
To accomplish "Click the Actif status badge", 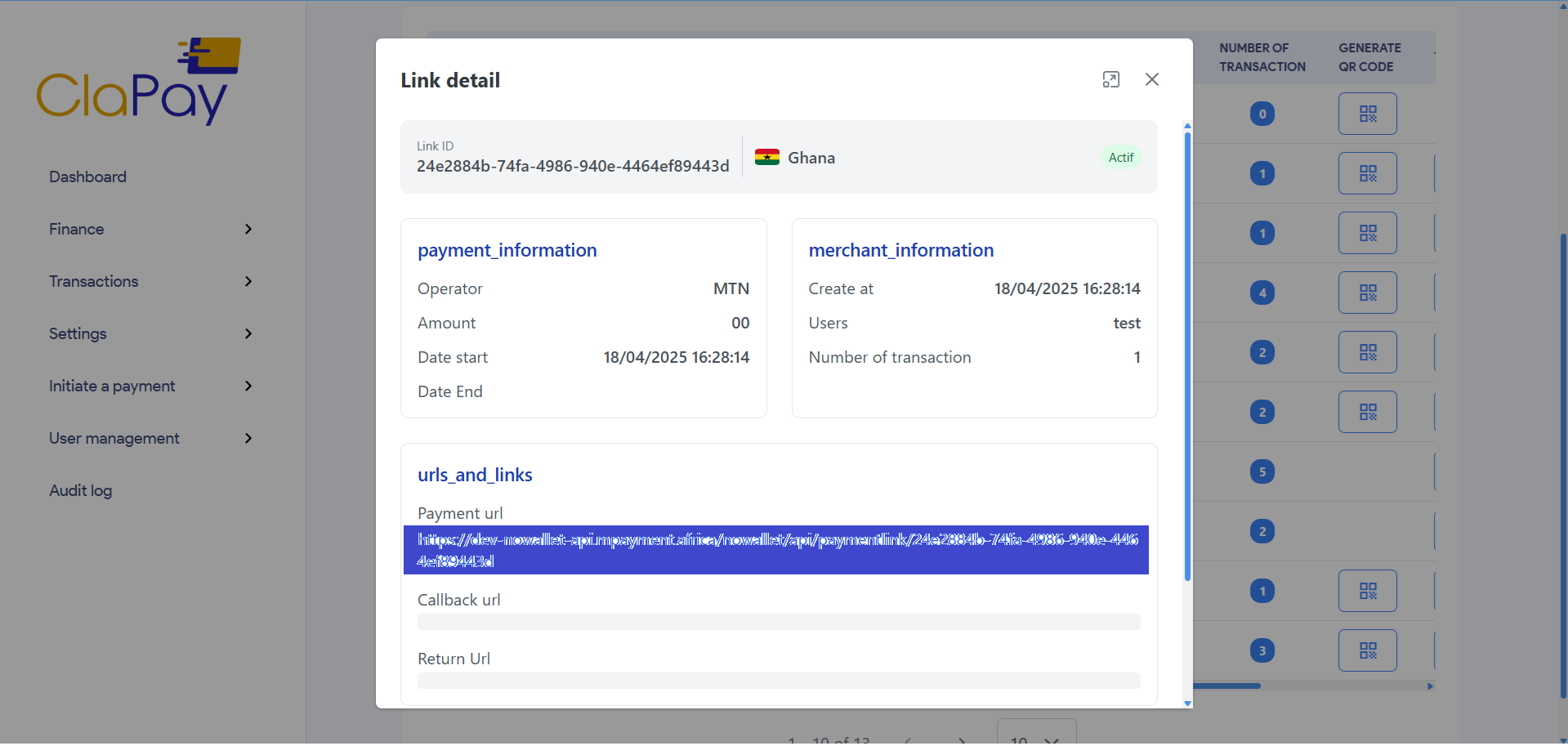I will click(x=1120, y=158).
